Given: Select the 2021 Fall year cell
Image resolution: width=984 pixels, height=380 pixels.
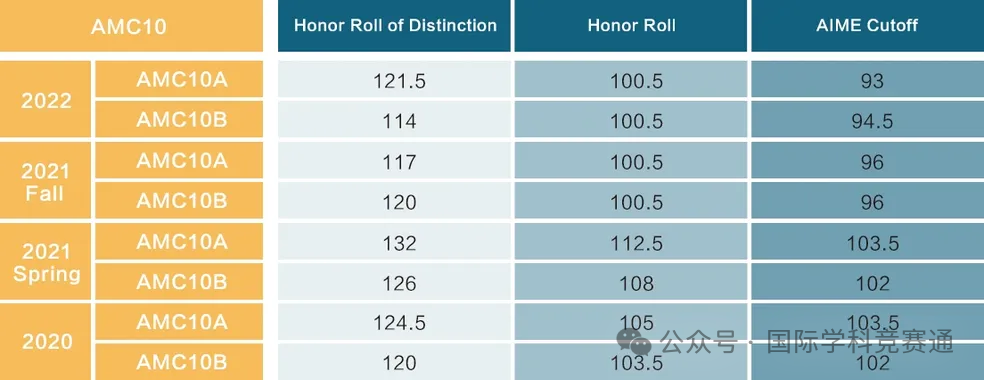Looking at the screenshot, I should pyautogui.click(x=46, y=181).
